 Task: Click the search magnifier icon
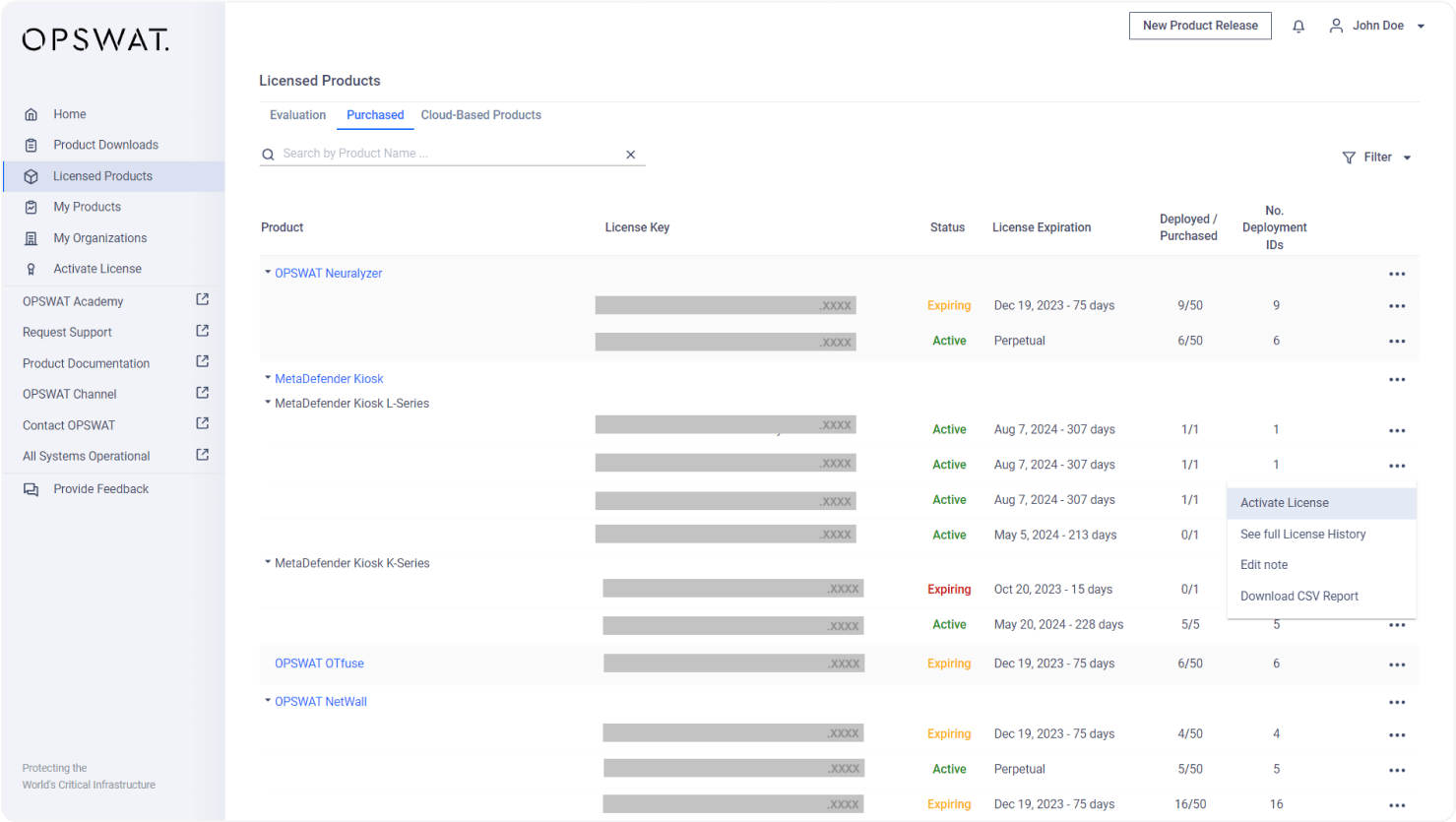268,155
